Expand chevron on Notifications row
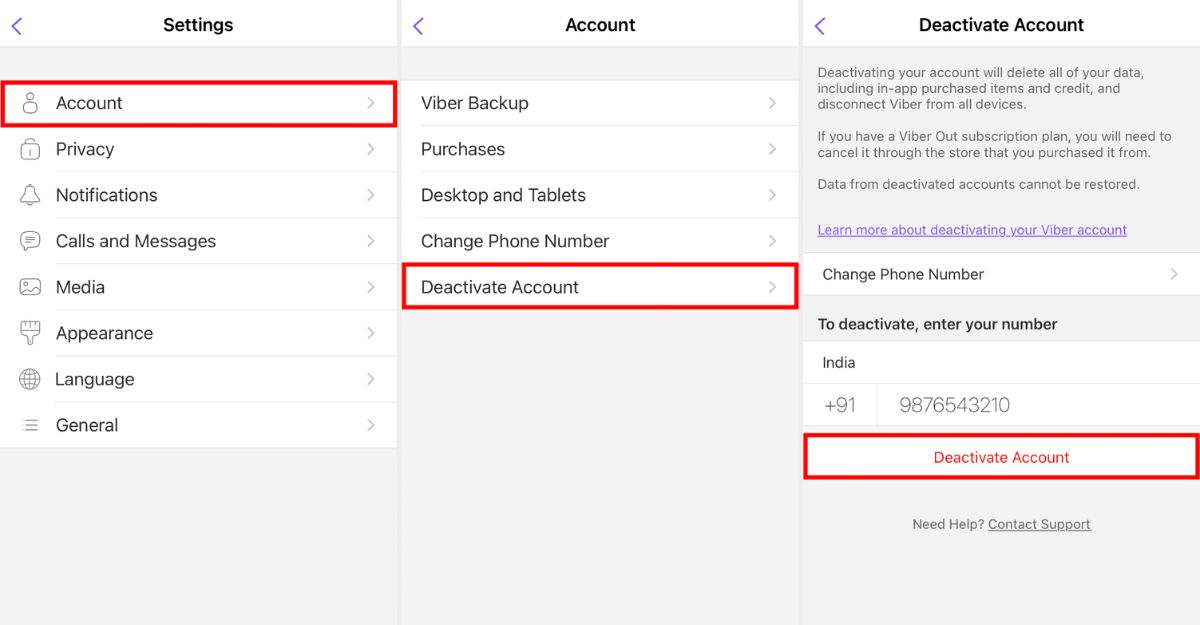1200x625 pixels. 371,195
